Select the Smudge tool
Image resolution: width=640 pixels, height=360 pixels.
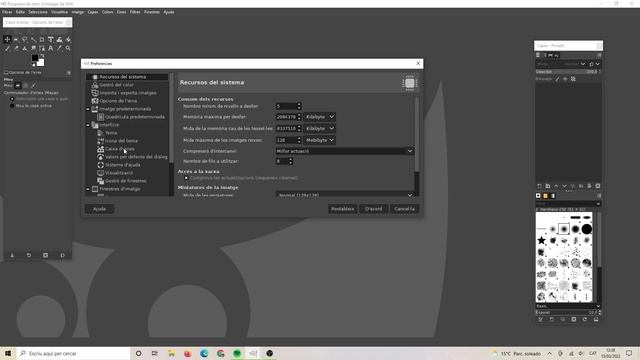33,48
